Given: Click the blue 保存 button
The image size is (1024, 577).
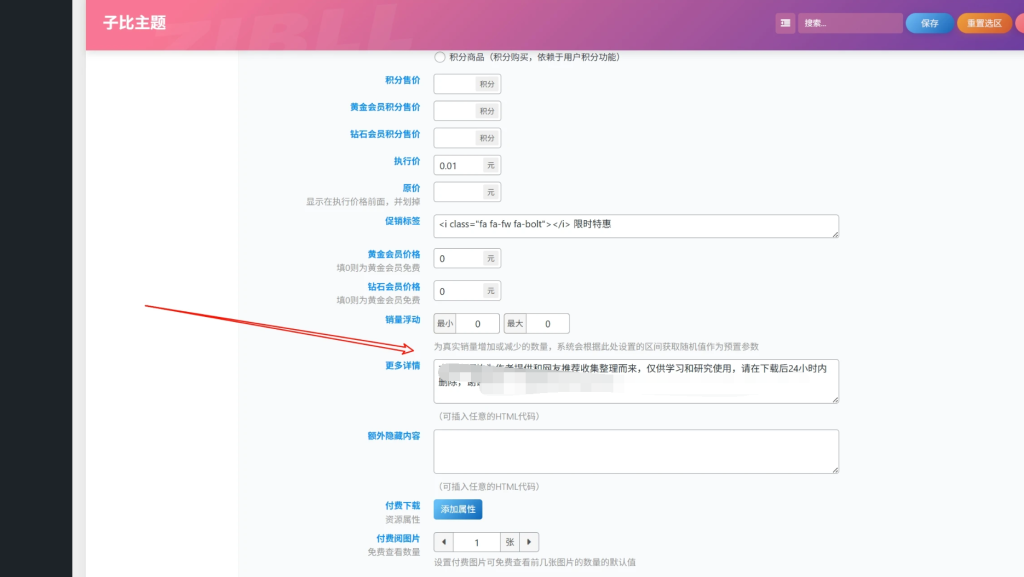Looking at the screenshot, I should pyautogui.click(x=929, y=23).
